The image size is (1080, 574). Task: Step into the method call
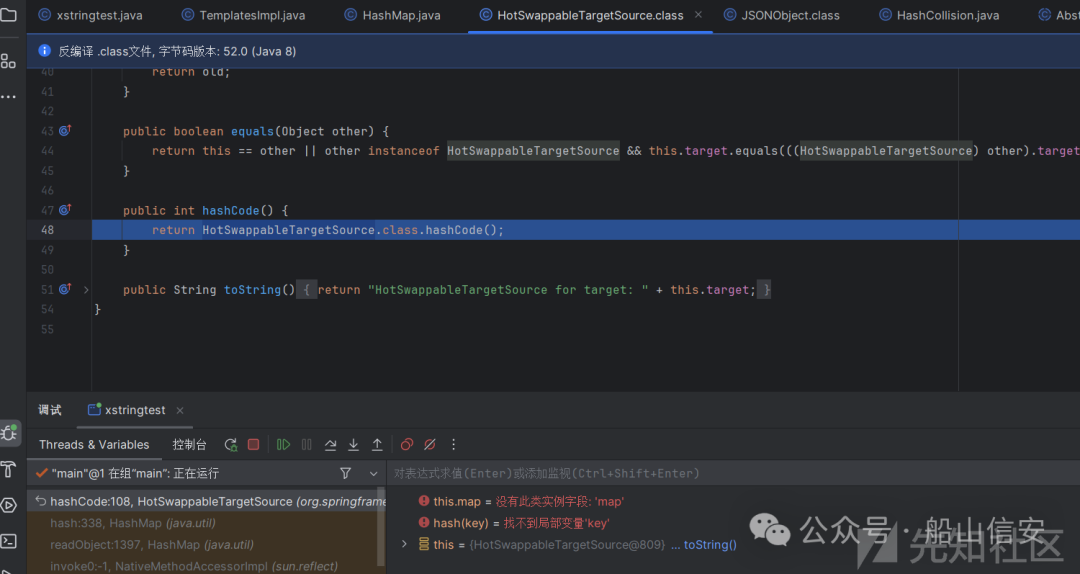(353, 444)
